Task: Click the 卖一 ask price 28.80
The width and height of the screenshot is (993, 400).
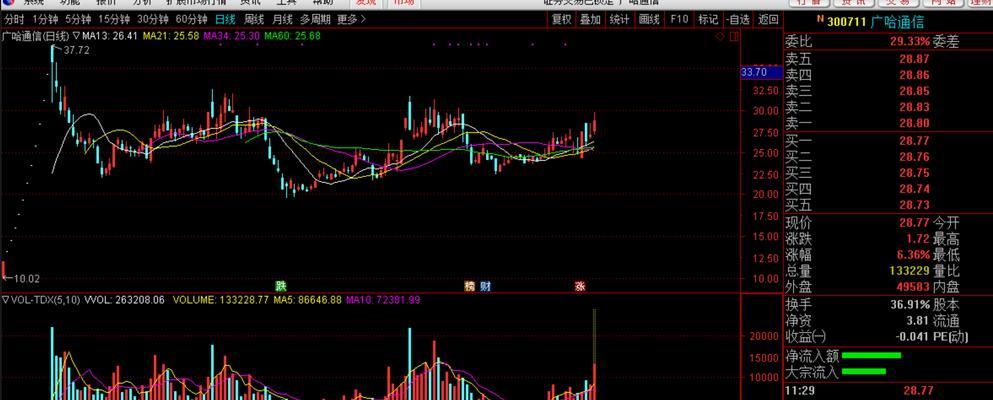Action: click(x=914, y=123)
